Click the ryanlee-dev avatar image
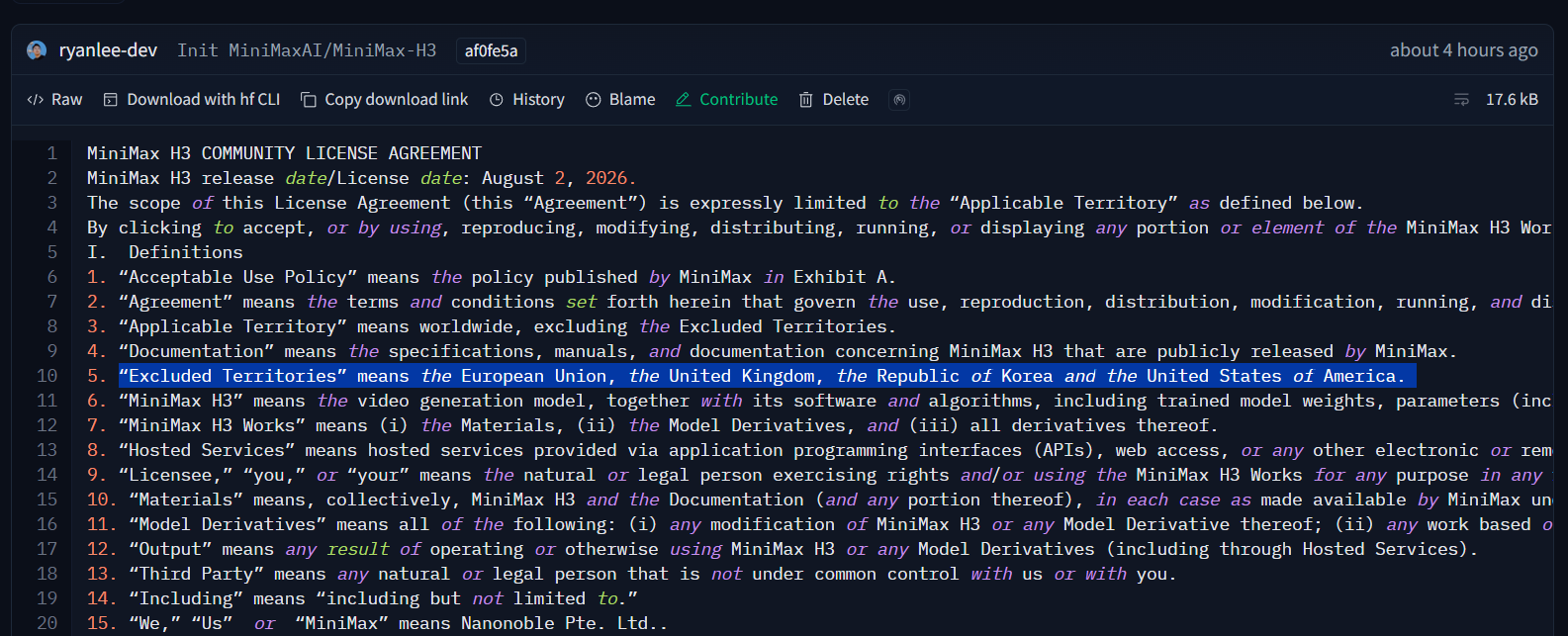Screen dimensions: 1568x636 (37, 50)
